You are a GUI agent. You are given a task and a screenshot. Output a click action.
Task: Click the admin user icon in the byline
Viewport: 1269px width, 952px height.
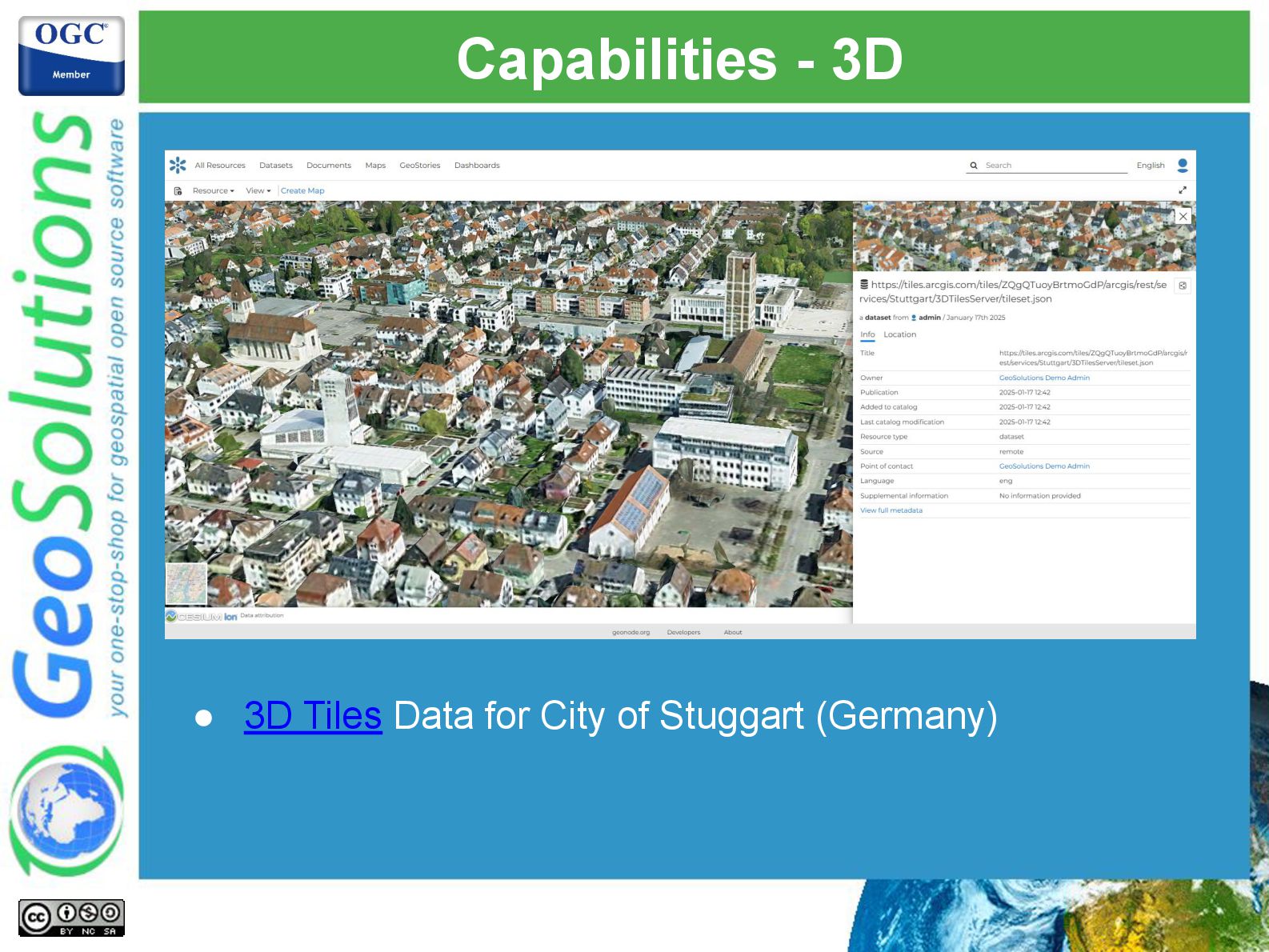(x=914, y=318)
